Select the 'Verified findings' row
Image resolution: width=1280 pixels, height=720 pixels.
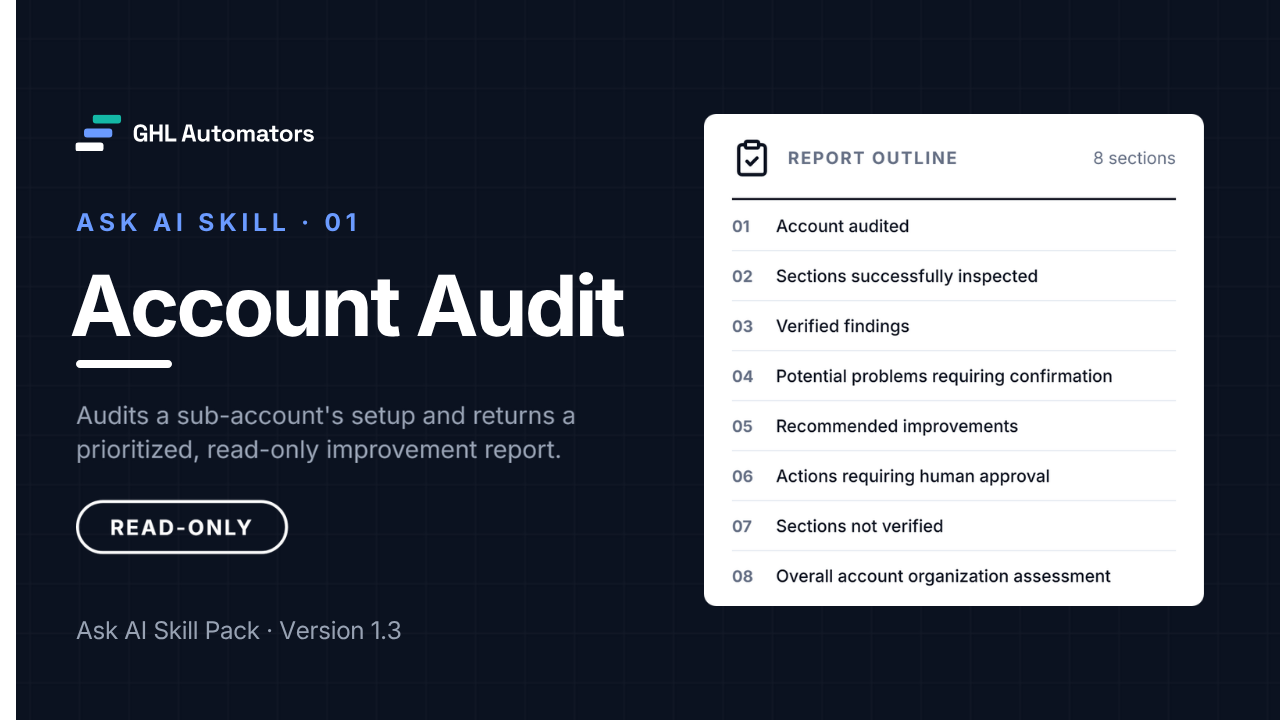point(954,326)
